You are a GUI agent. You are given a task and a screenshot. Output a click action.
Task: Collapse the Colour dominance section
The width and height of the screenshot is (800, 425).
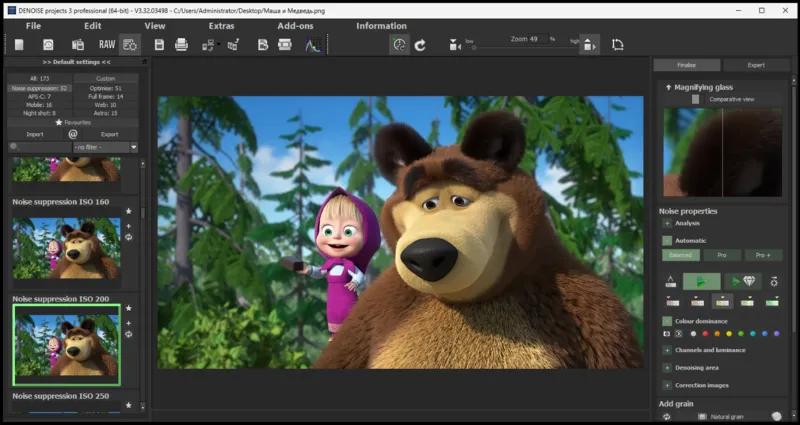coord(667,321)
